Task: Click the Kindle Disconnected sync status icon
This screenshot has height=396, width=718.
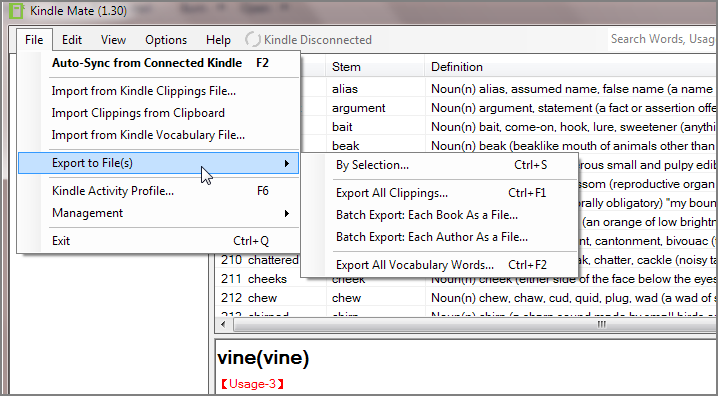Action: click(252, 40)
